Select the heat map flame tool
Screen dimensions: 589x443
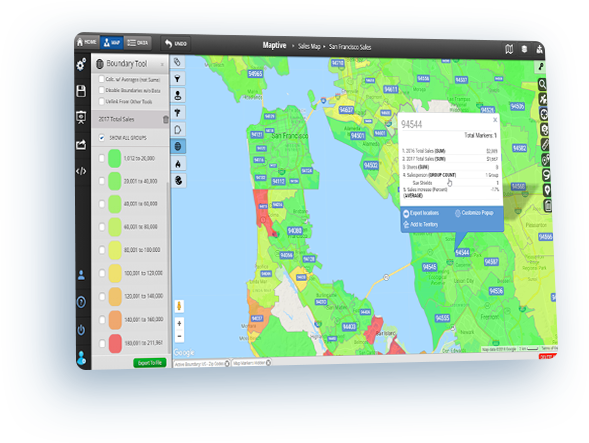click(x=178, y=164)
